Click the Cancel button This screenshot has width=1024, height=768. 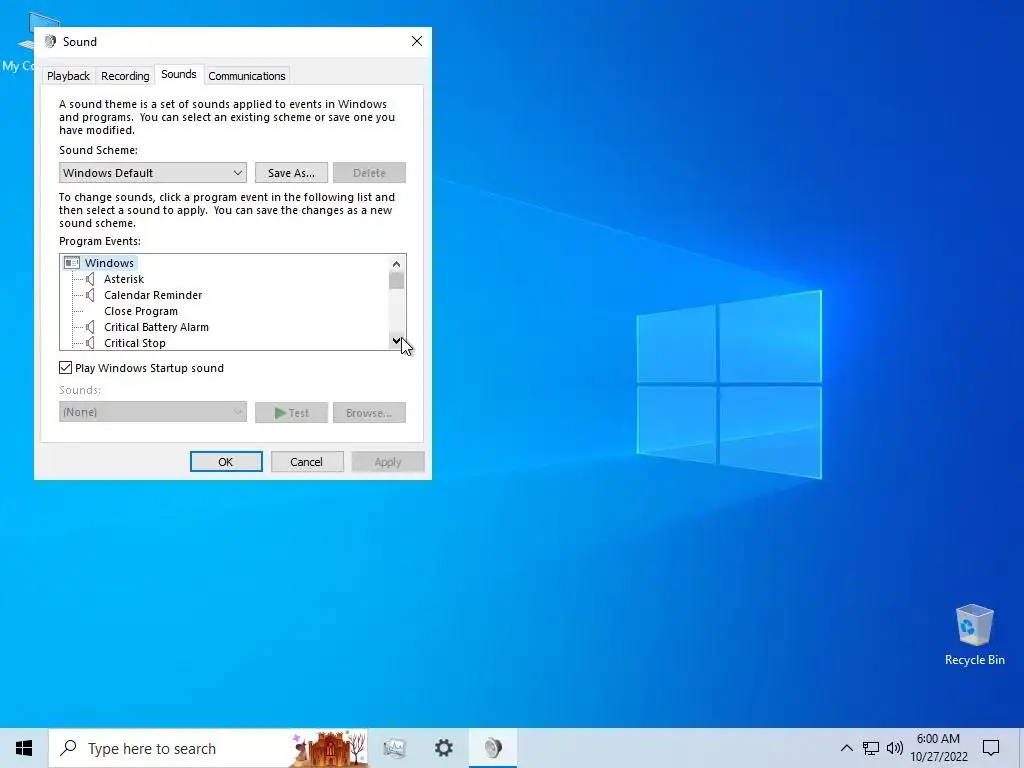307,462
